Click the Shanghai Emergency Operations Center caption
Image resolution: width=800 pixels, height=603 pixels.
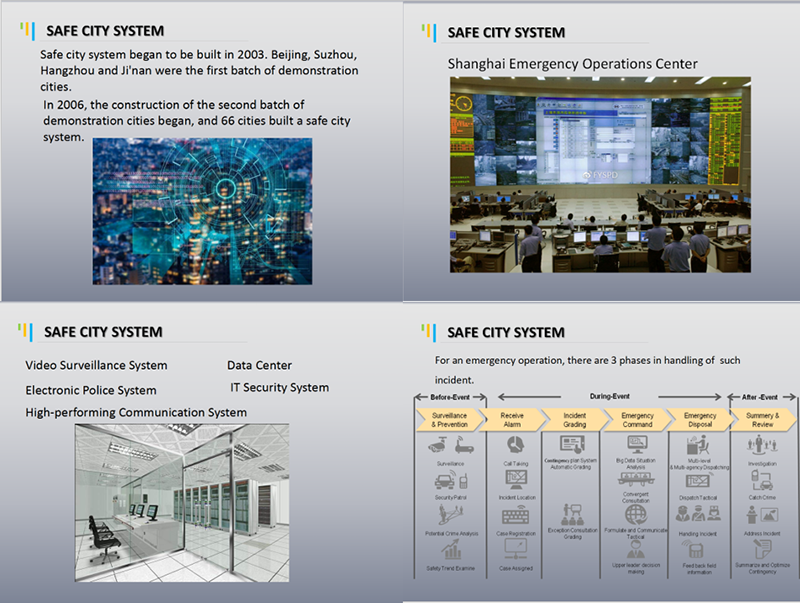tap(572, 64)
